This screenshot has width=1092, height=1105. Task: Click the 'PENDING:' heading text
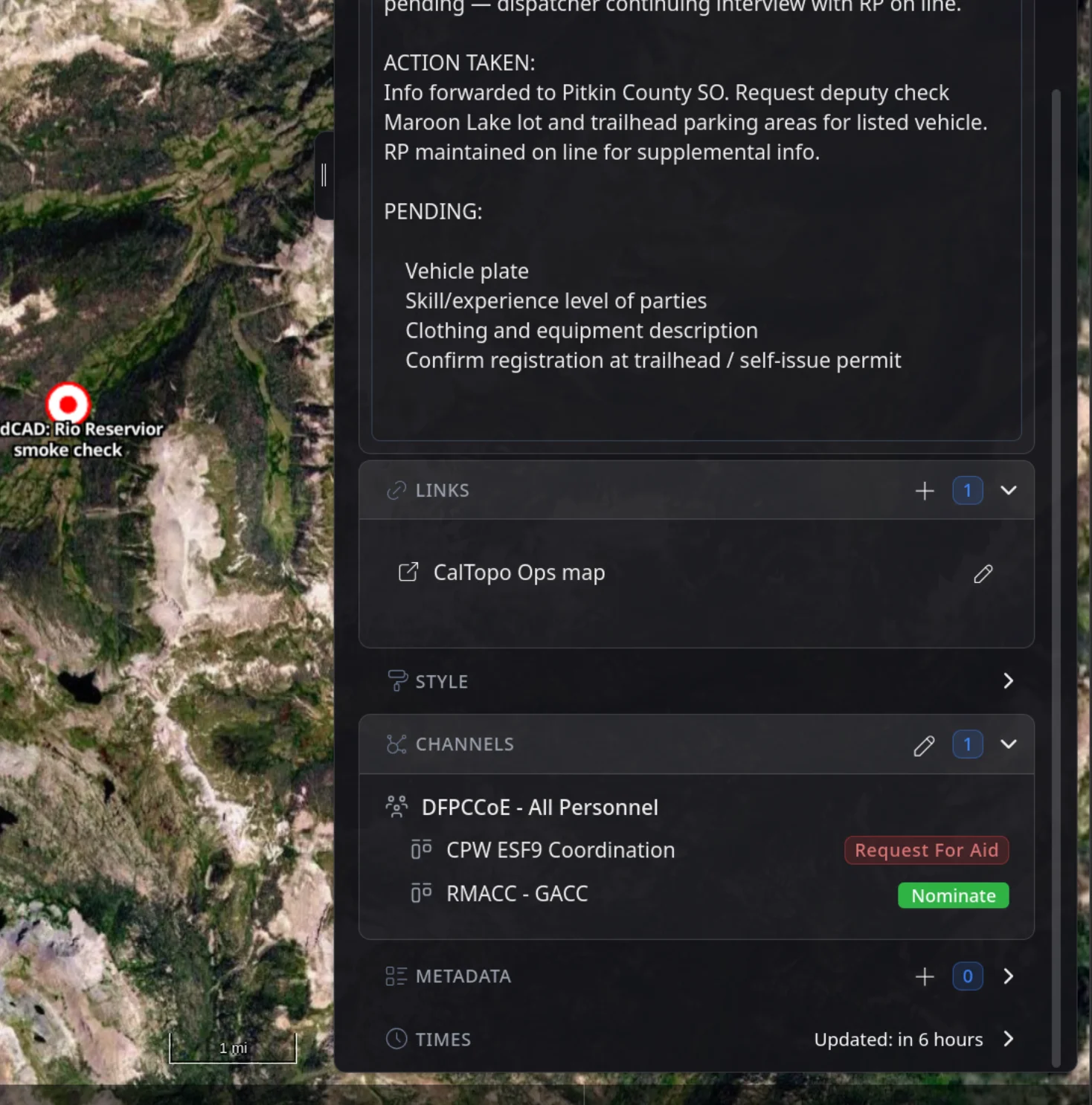[x=433, y=212]
